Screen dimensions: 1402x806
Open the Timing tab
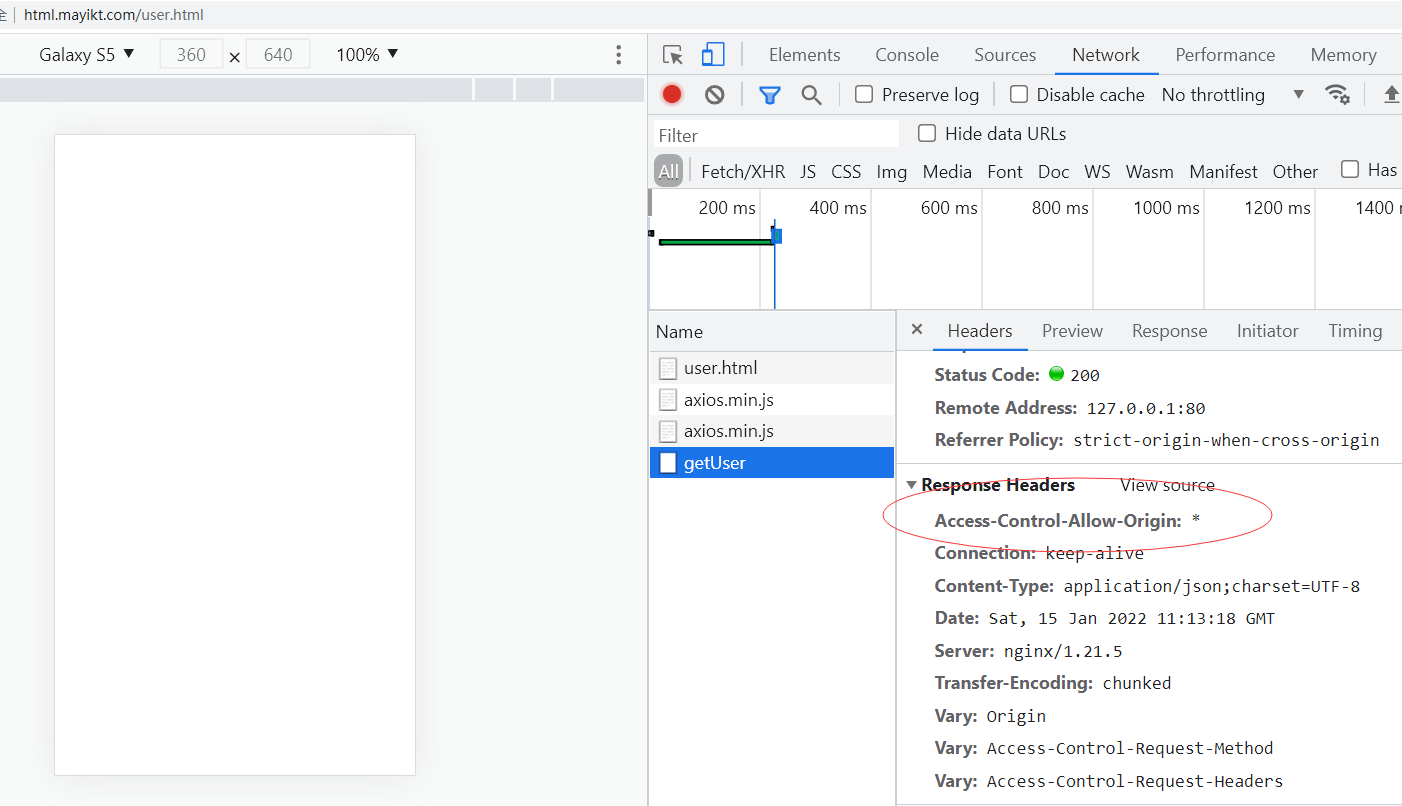point(1355,331)
